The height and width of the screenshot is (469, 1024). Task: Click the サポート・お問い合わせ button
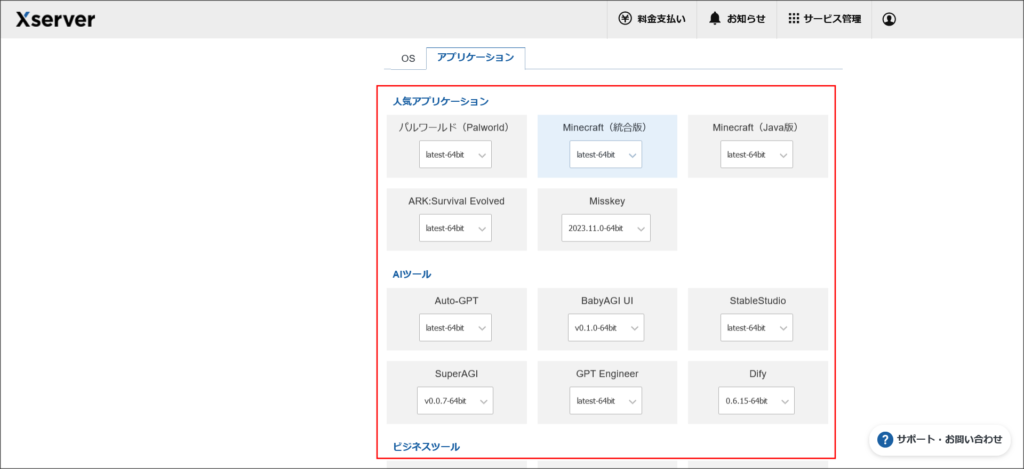[x=940, y=440]
